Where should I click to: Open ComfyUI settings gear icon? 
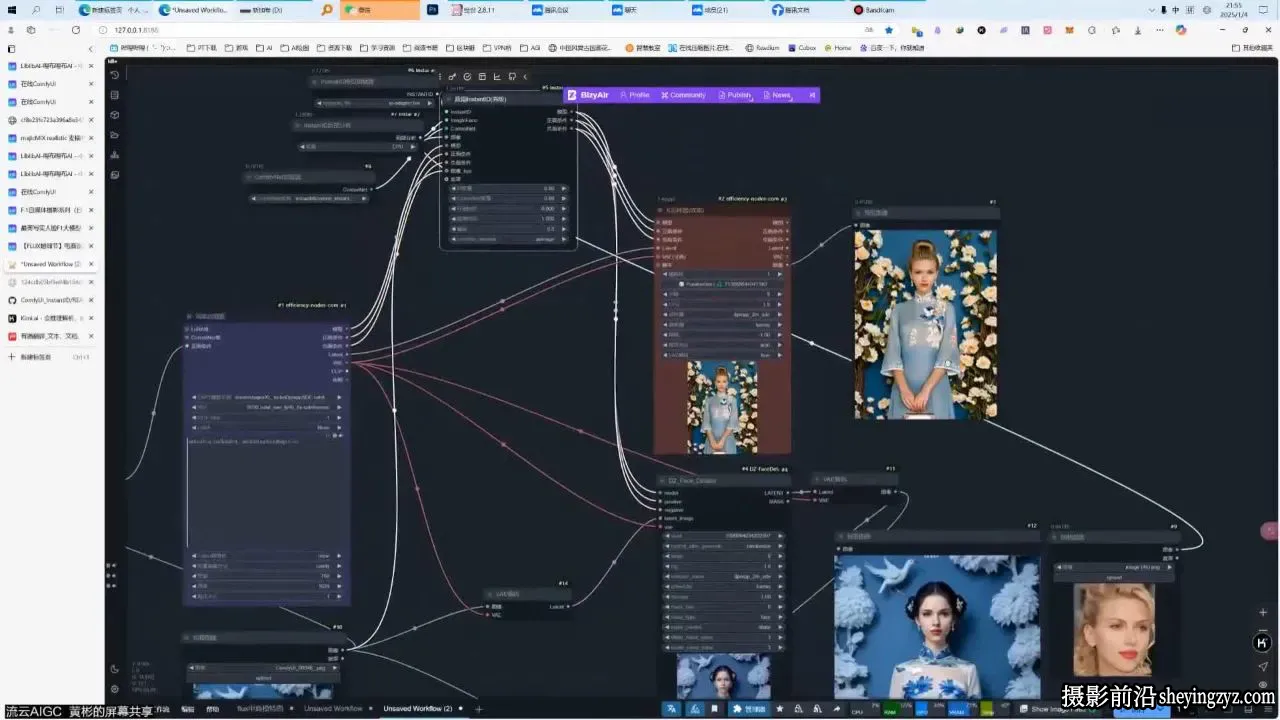[115, 689]
